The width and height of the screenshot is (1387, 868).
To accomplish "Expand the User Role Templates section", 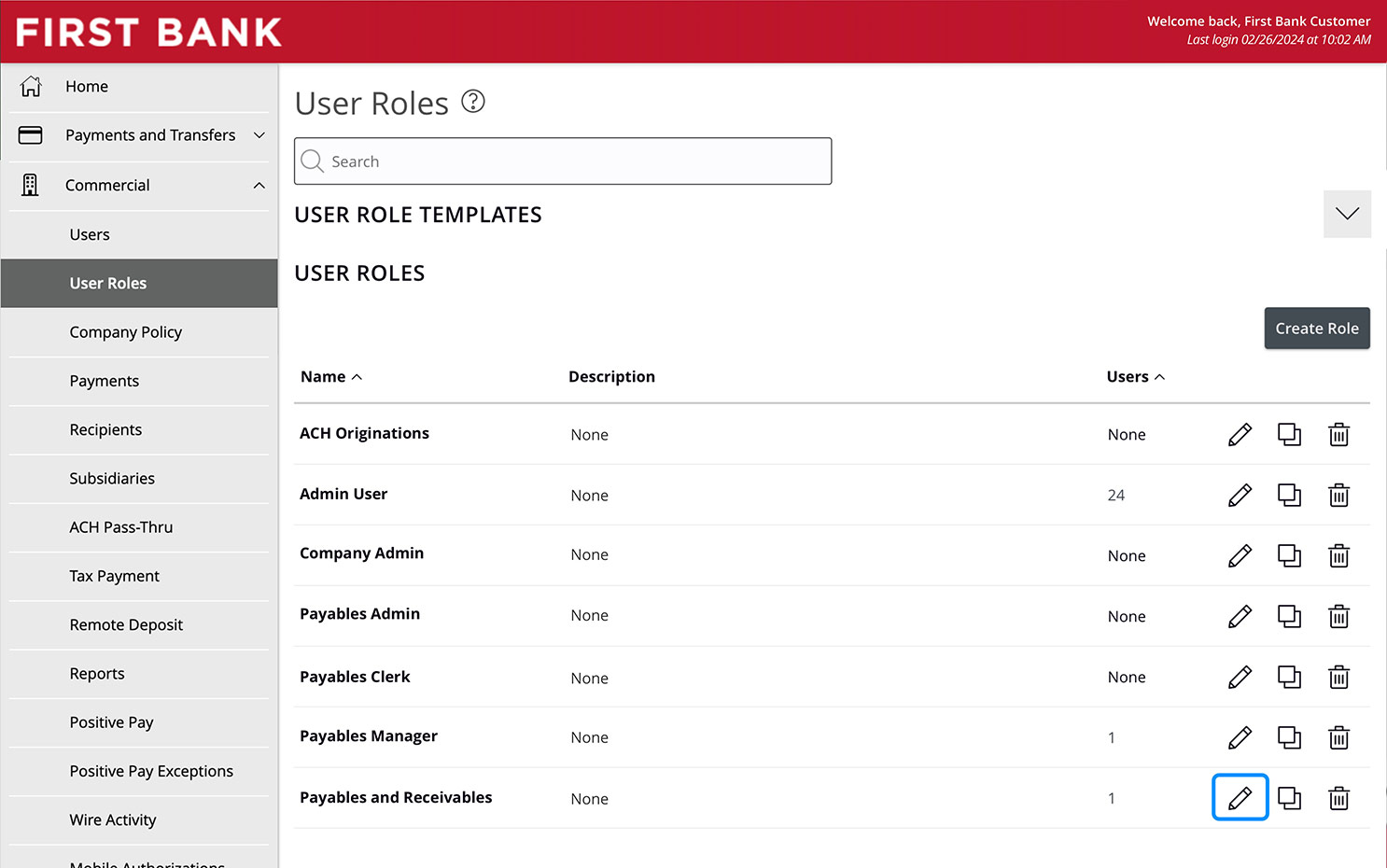I will 1347,214.
